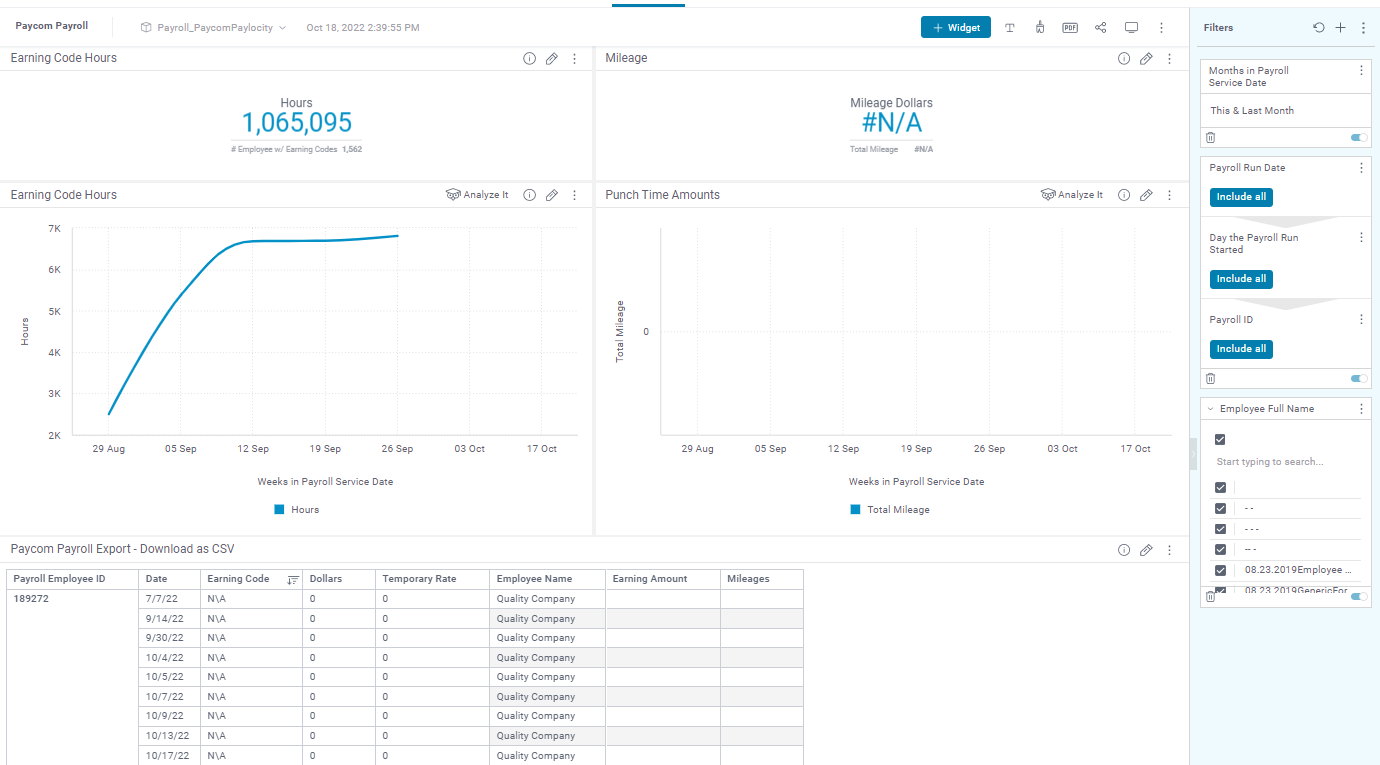Open menu for top Earning Code Hours widget
Screen dimensions: 1380x765
(x=574, y=59)
